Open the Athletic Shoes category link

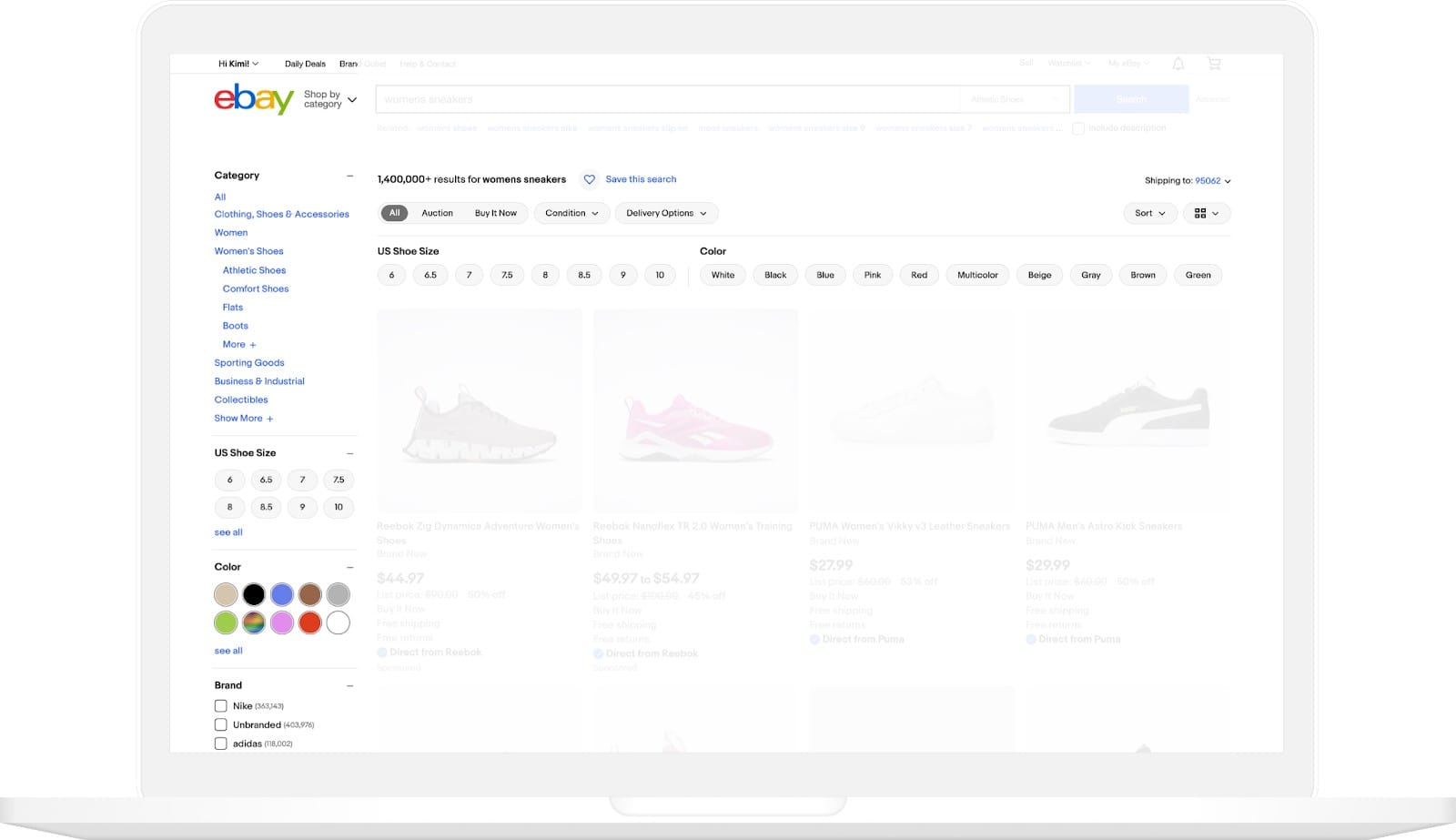(x=254, y=270)
